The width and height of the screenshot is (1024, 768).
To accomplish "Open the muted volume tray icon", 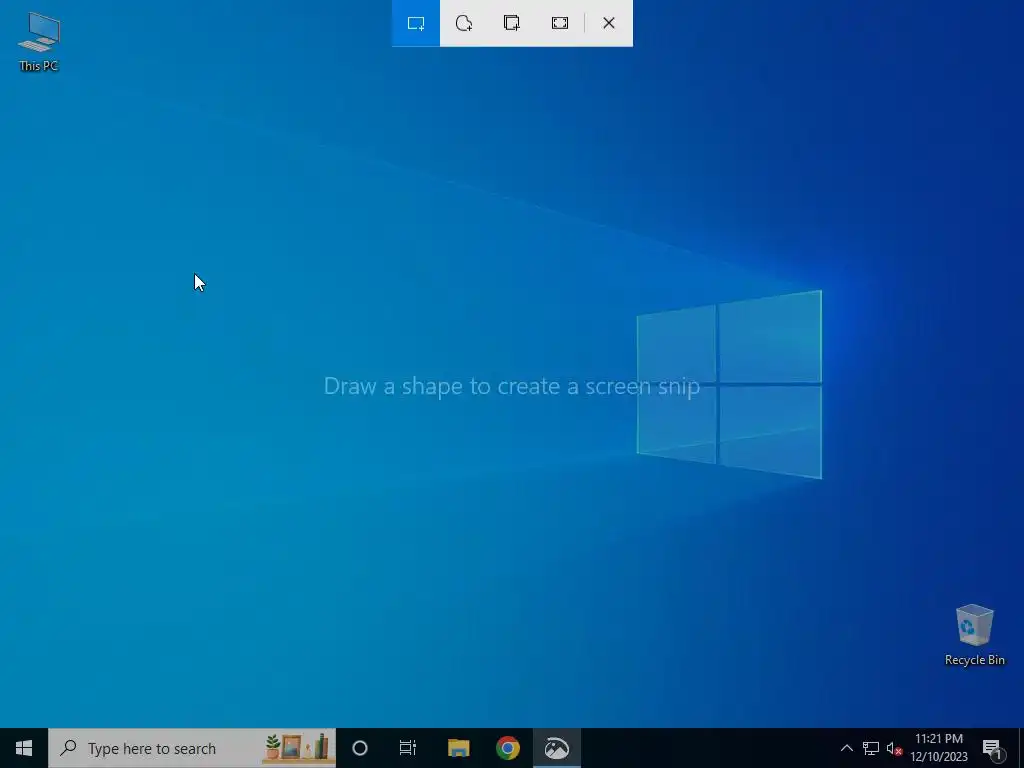I will [x=894, y=748].
